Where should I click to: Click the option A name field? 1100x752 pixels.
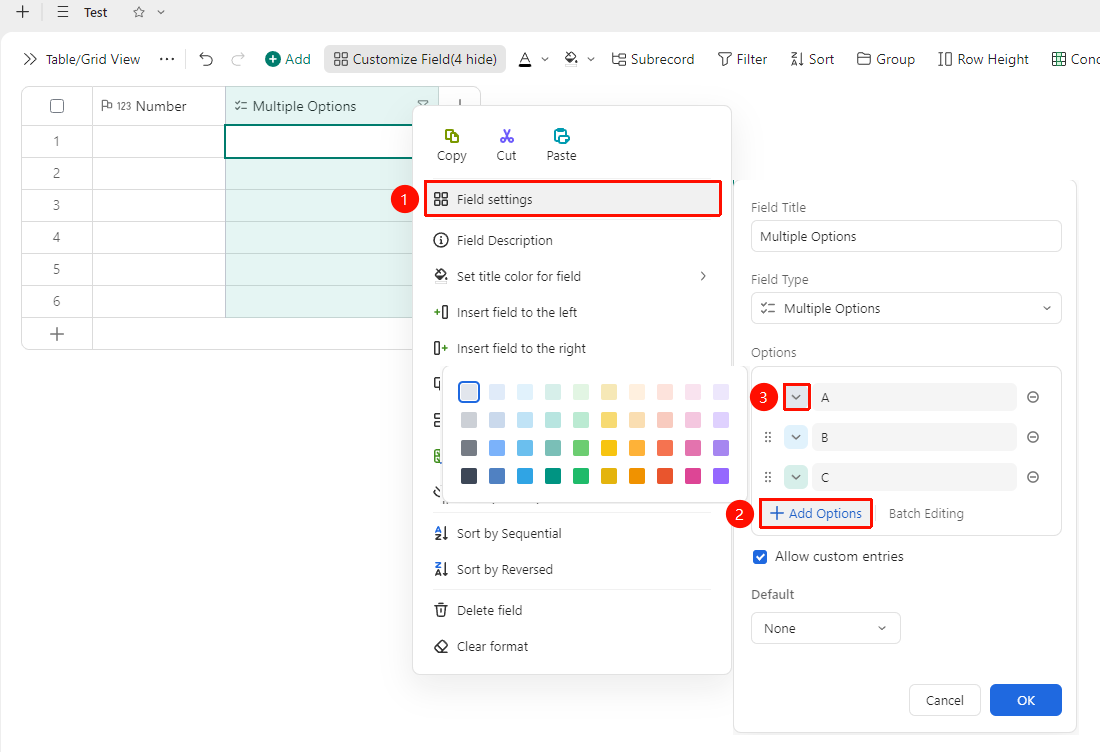[x=914, y=397]
